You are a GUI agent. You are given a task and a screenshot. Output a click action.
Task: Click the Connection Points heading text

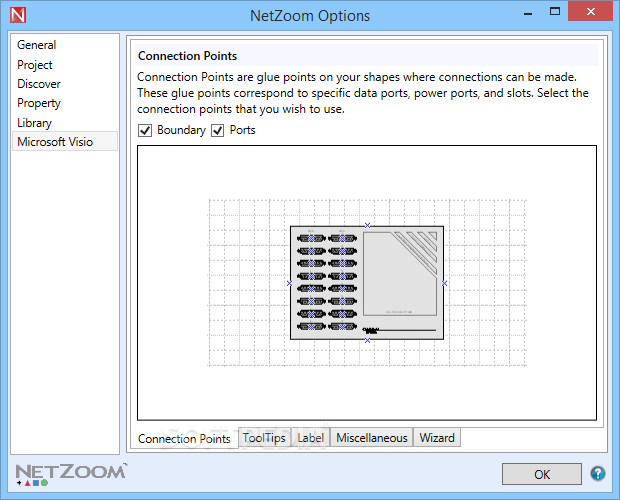(187, 56)
